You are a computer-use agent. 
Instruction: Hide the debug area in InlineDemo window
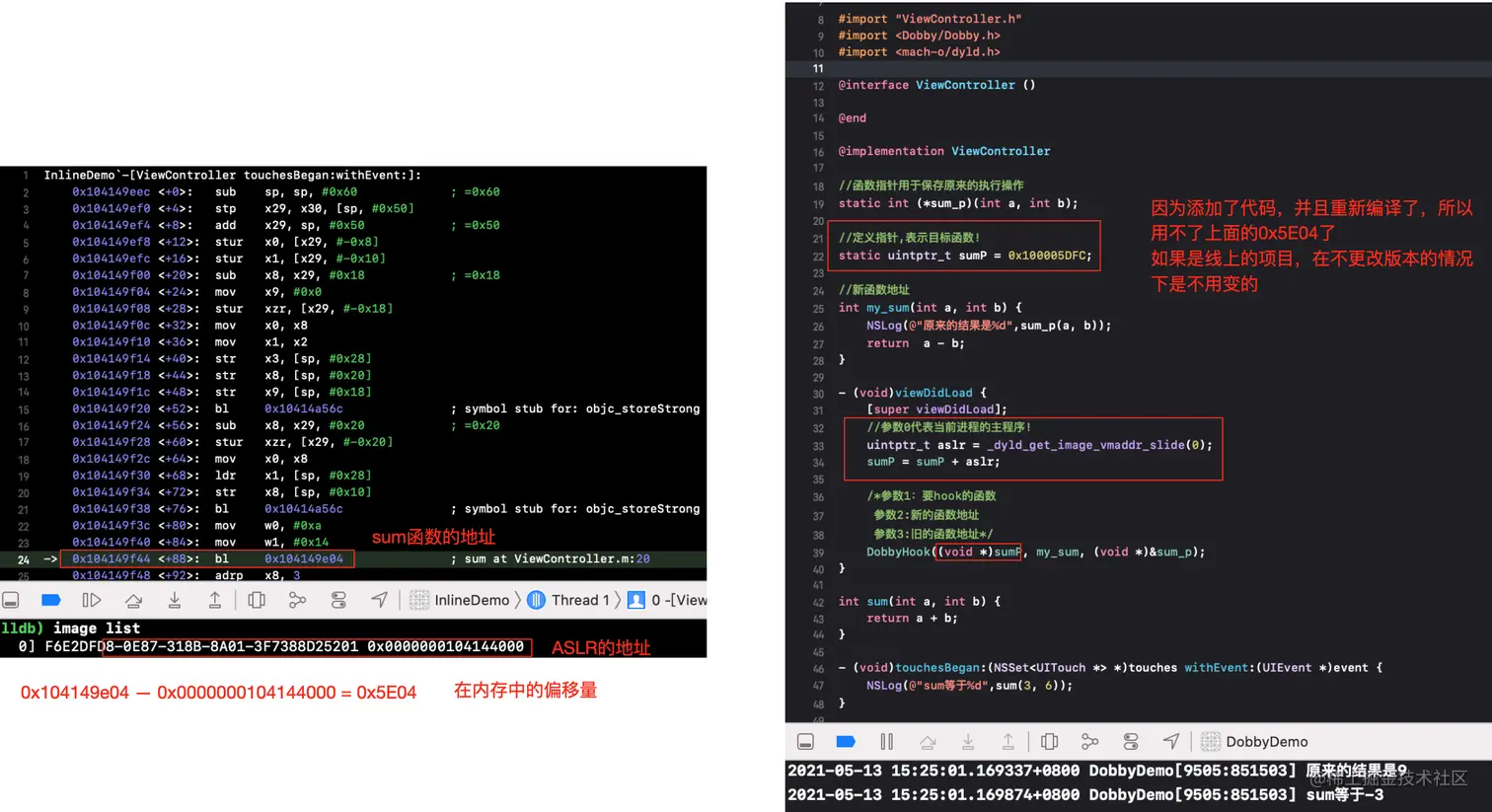point(11,600)
